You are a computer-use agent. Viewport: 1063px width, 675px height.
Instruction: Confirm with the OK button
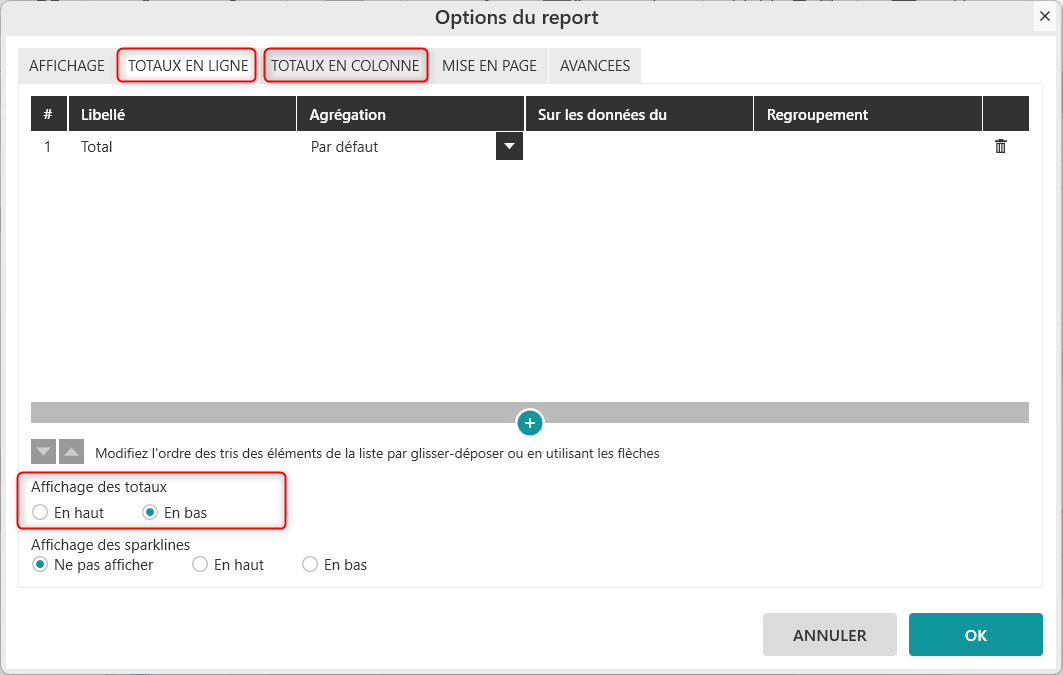[975, 635]
